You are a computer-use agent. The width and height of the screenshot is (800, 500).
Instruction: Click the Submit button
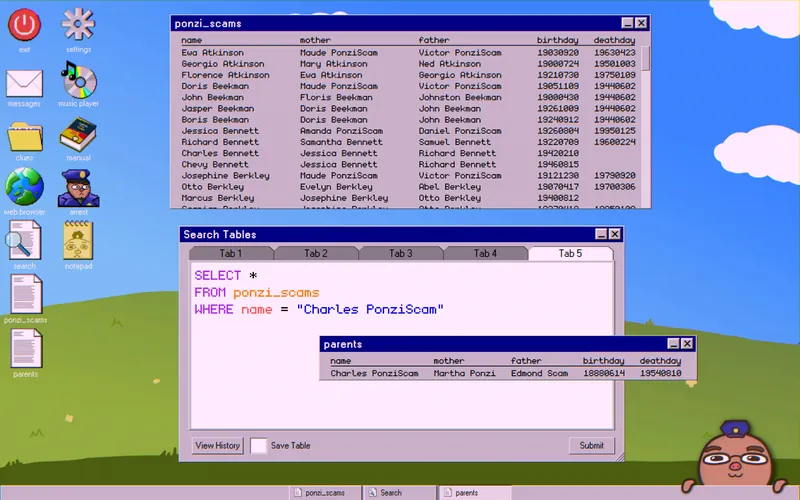coord(591,445)
